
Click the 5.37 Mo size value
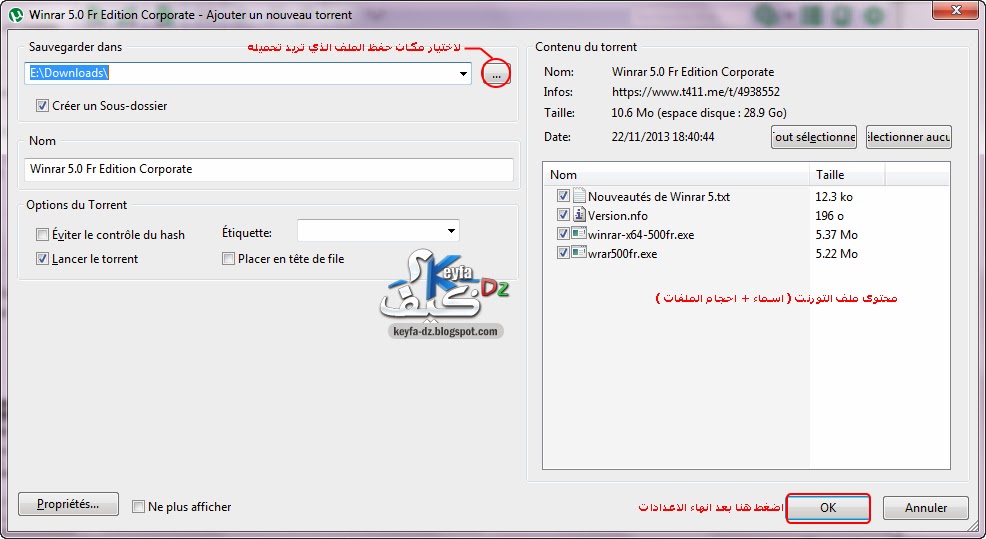(x=836, y=235)
